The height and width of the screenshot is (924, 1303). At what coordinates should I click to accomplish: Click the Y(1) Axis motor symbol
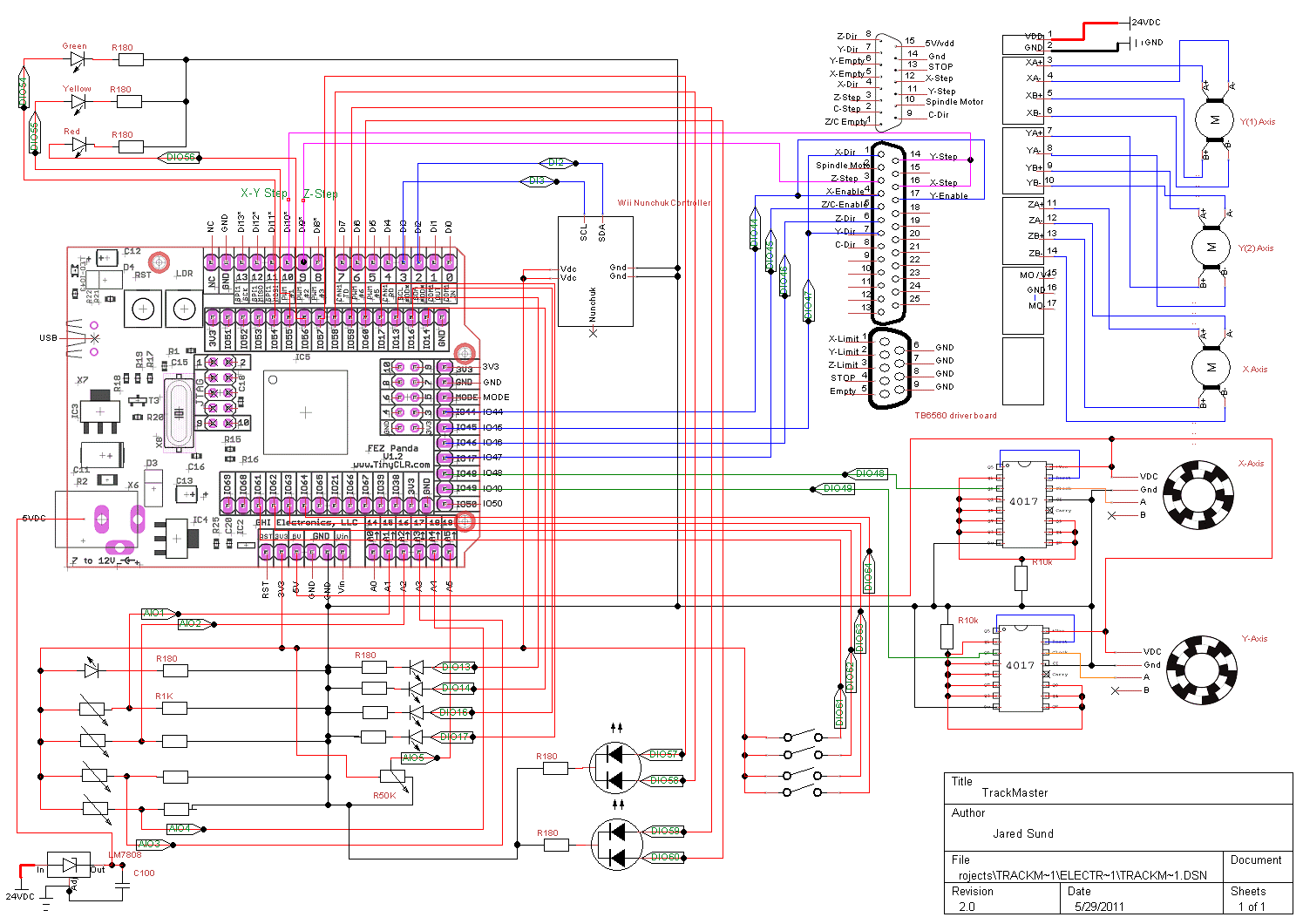(1214, 120)
